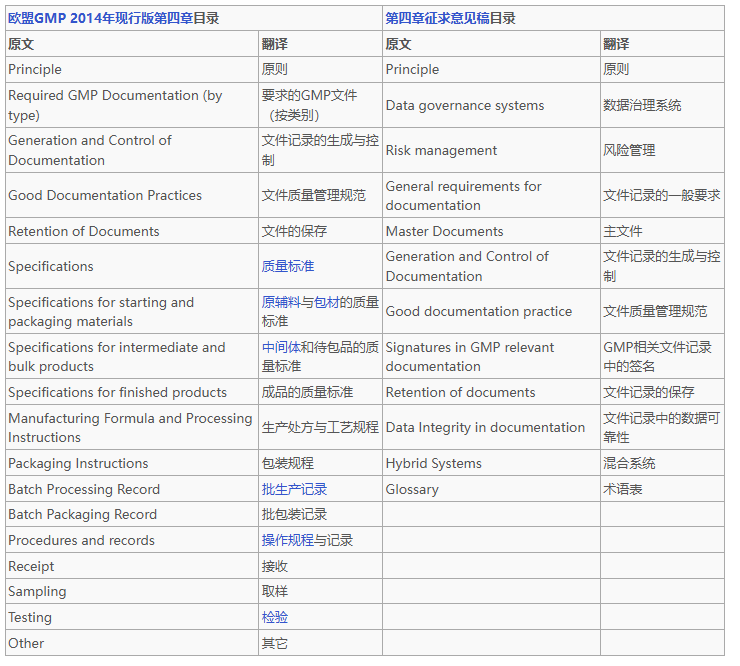Select the '接收' cell

click(320, 566)
